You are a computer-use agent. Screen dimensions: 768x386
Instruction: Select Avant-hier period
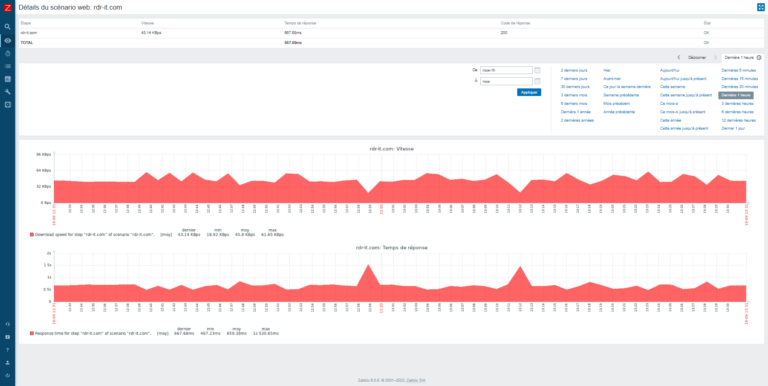pos(612,78)
